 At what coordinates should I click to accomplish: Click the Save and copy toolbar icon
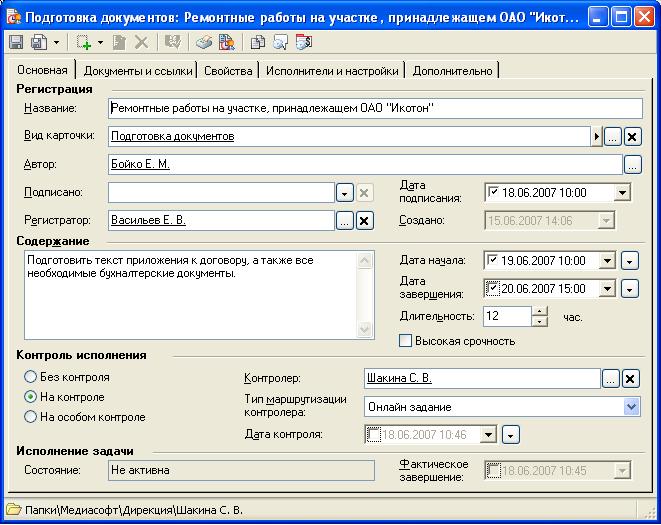click(39, 43)
